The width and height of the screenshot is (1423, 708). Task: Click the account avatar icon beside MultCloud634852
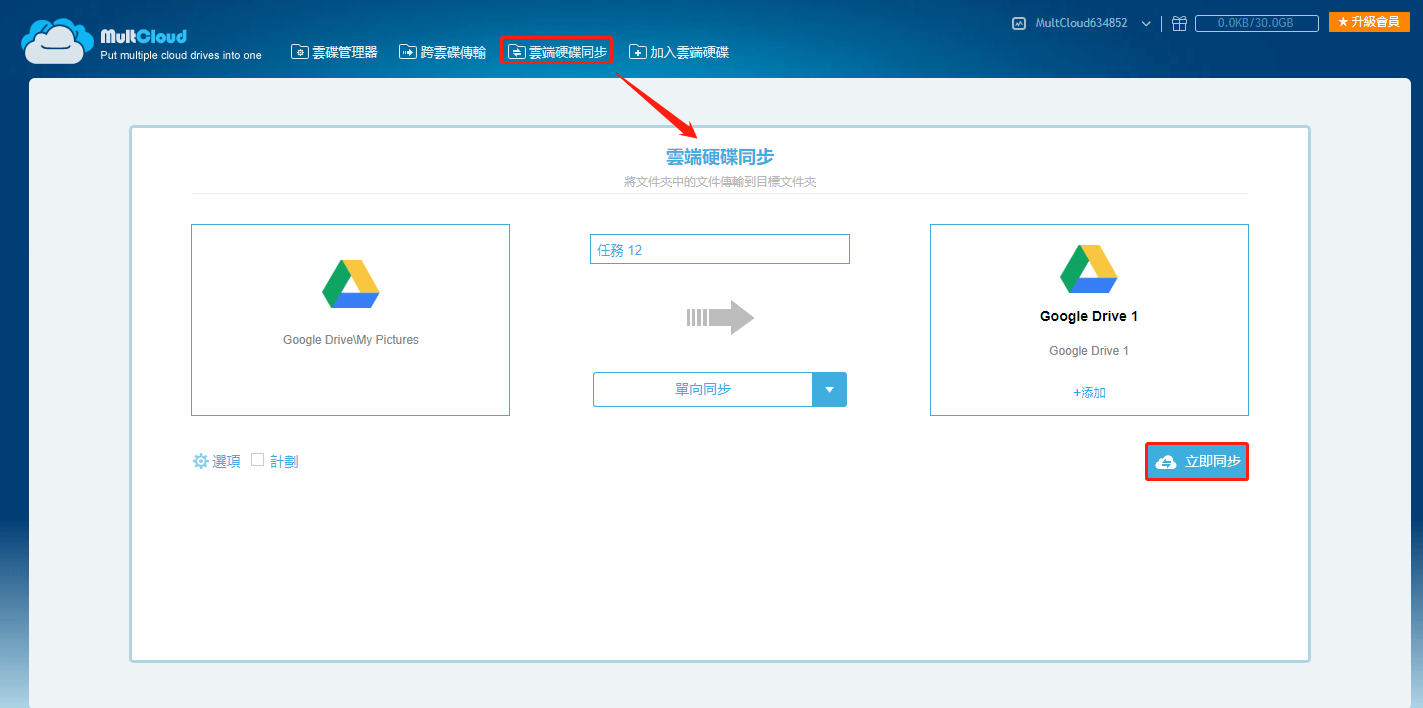coord(1019,23)
